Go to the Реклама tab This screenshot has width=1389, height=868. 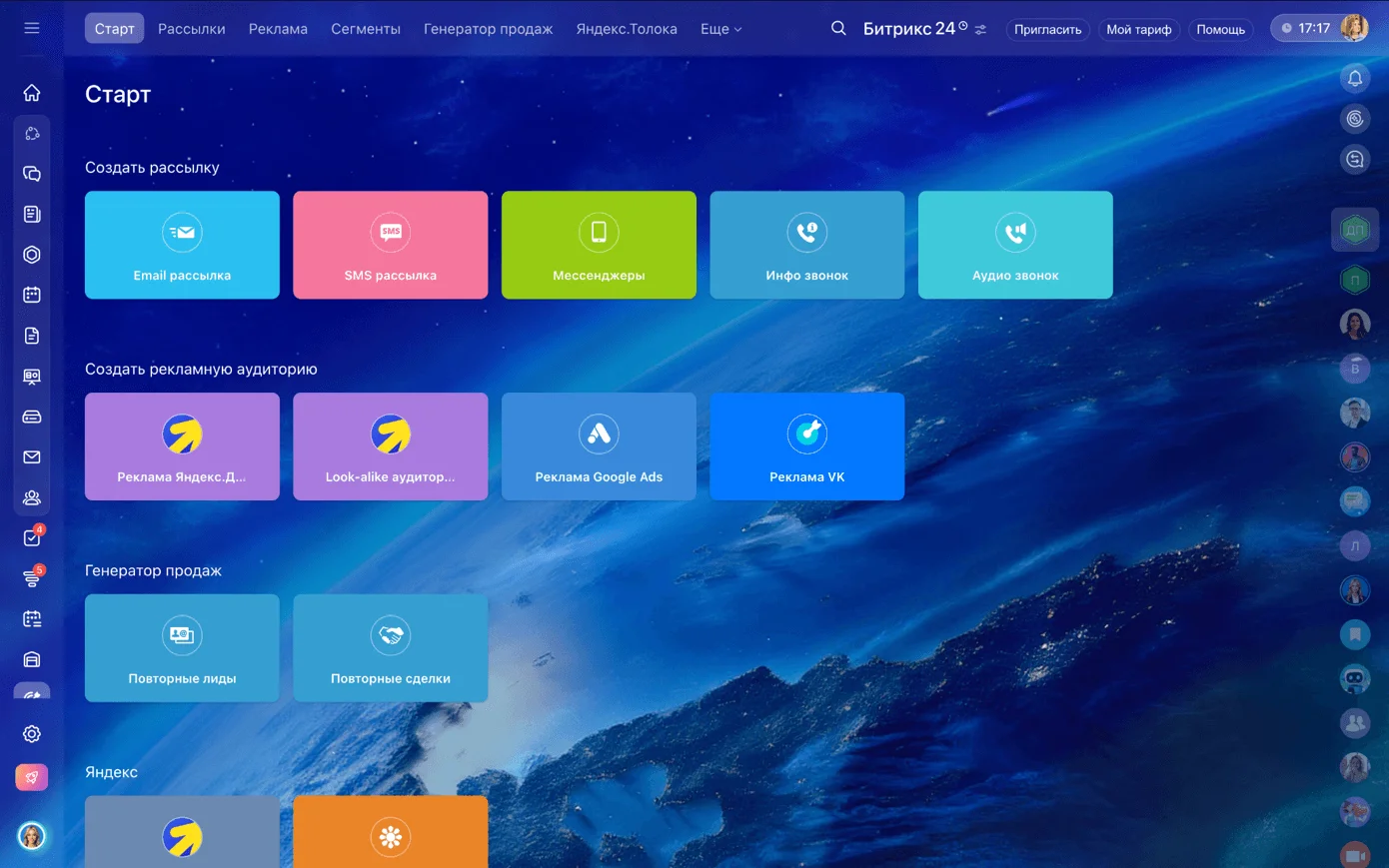coord(278,29)
